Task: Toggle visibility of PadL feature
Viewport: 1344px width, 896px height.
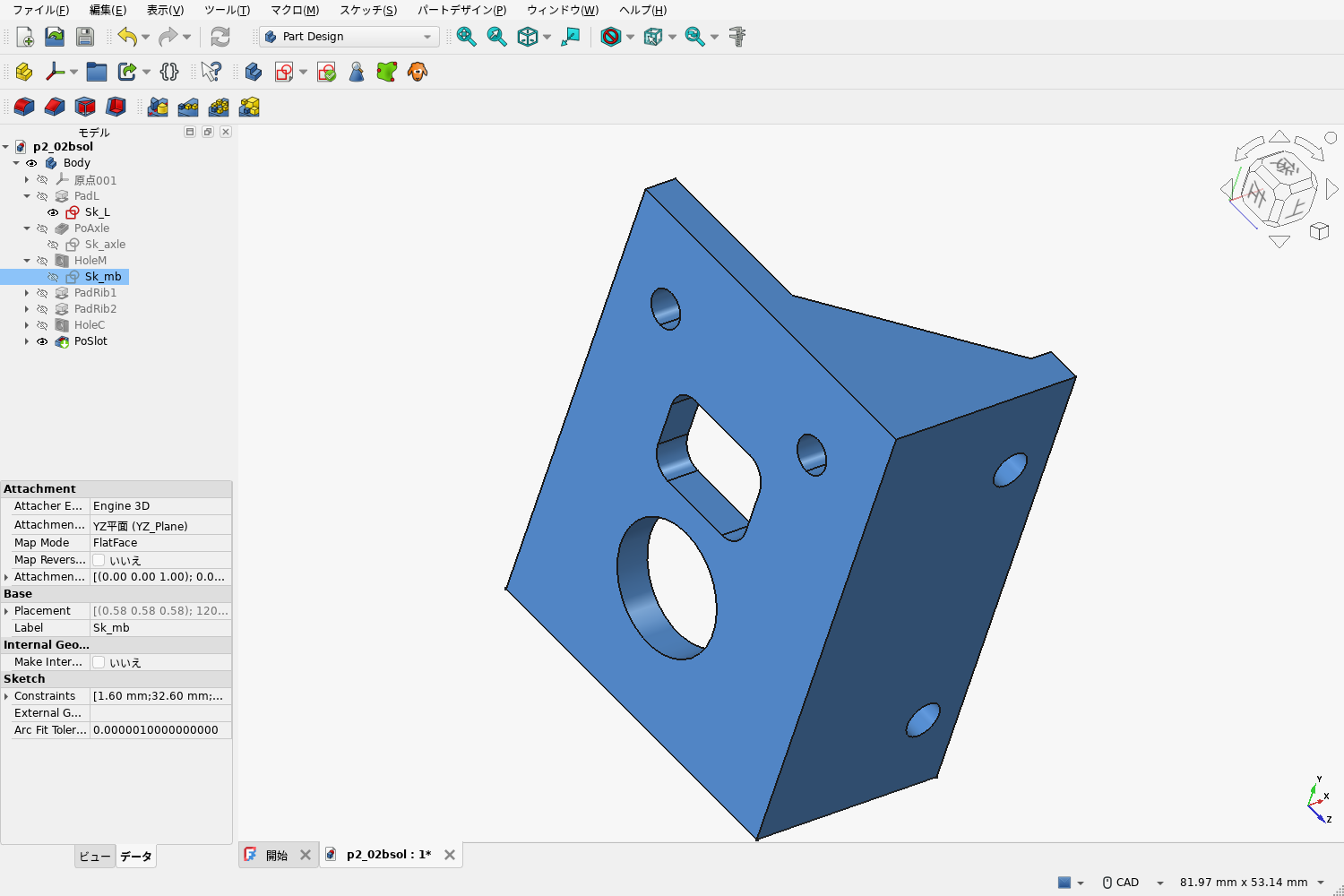Action: [42, 196]
